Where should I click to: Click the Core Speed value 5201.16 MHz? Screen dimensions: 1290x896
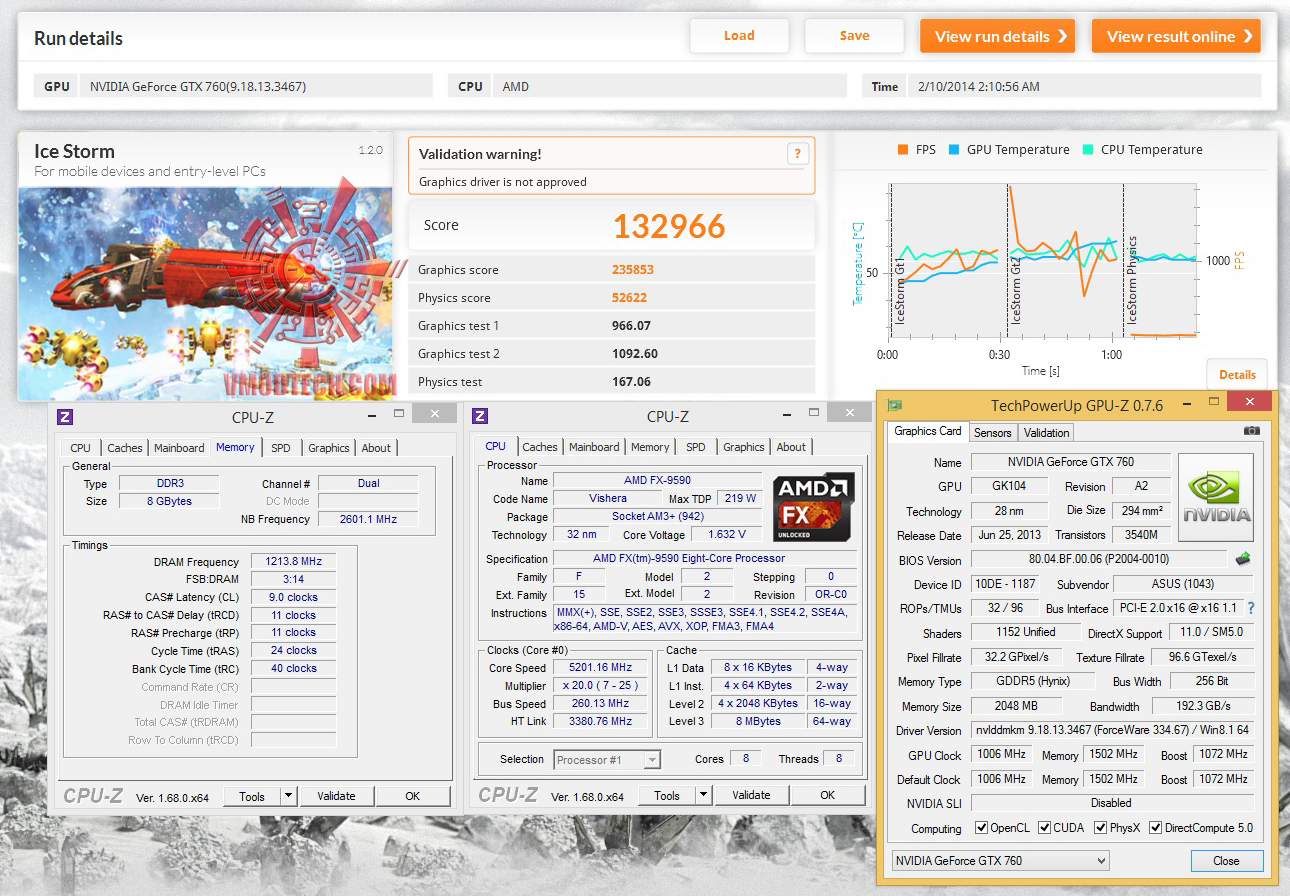602,668
